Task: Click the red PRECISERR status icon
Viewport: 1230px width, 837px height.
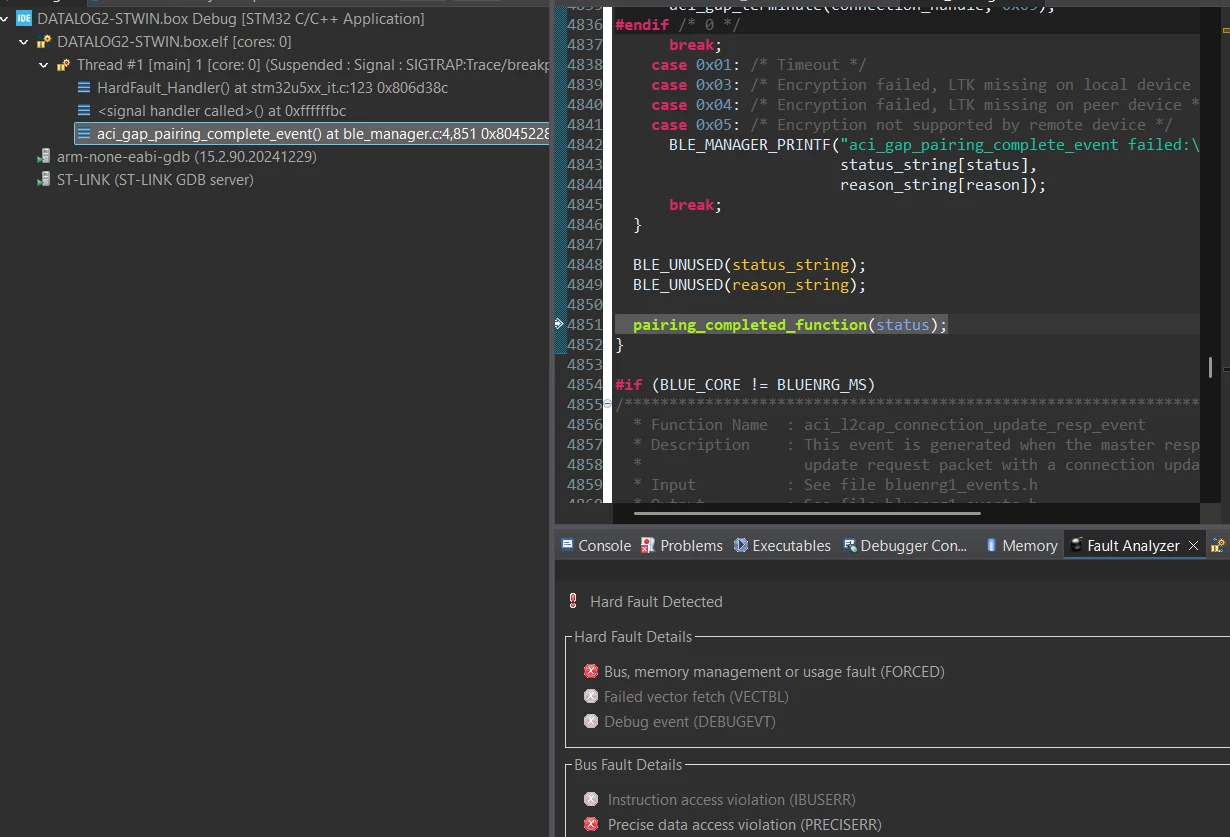Action: point(591,825)
